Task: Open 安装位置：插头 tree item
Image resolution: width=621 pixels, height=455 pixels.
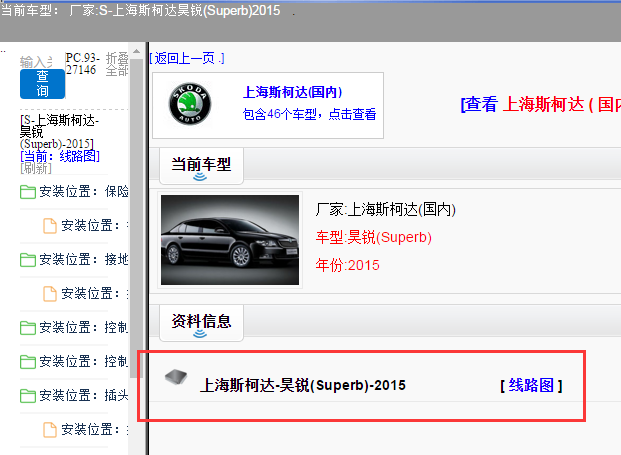Action: point(84,395)
